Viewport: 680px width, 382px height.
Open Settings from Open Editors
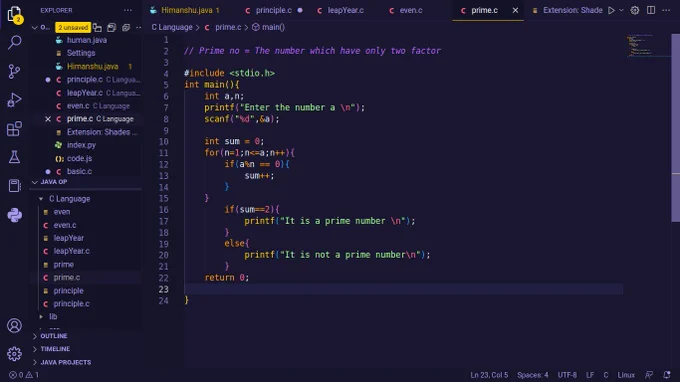point(81,53)
